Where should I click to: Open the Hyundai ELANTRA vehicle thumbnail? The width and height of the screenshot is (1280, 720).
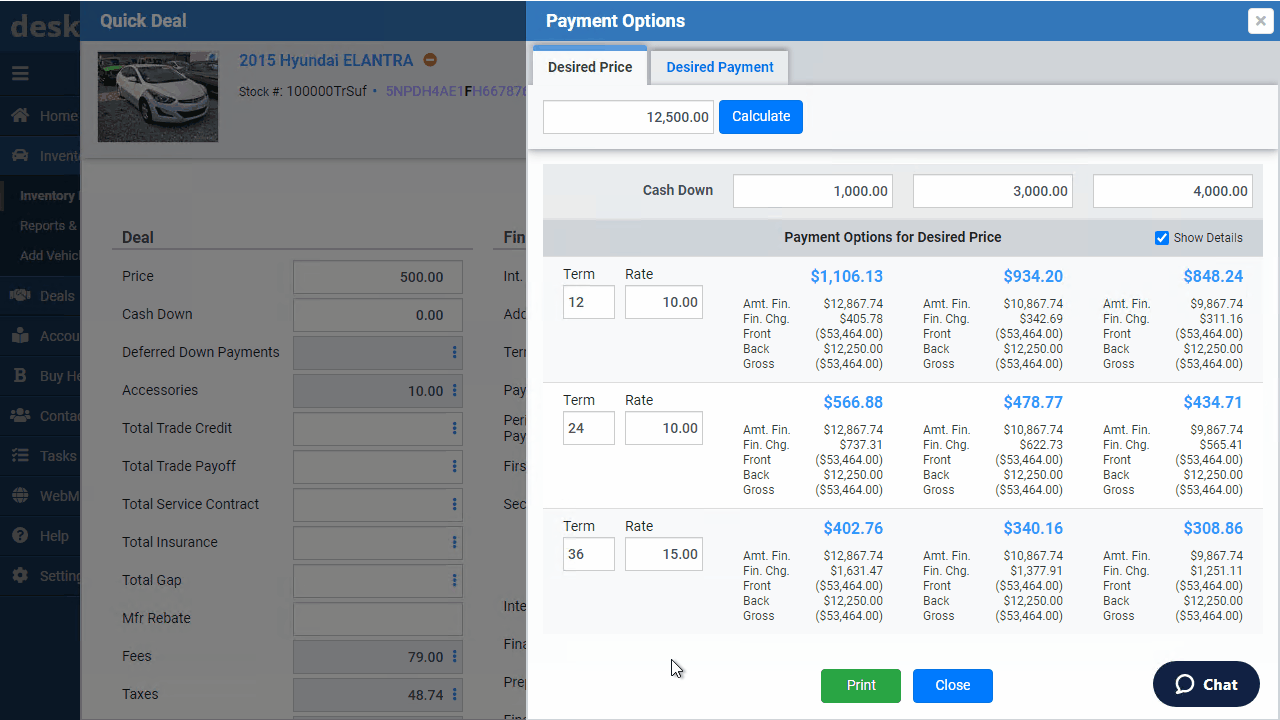(x=158, y=96)
